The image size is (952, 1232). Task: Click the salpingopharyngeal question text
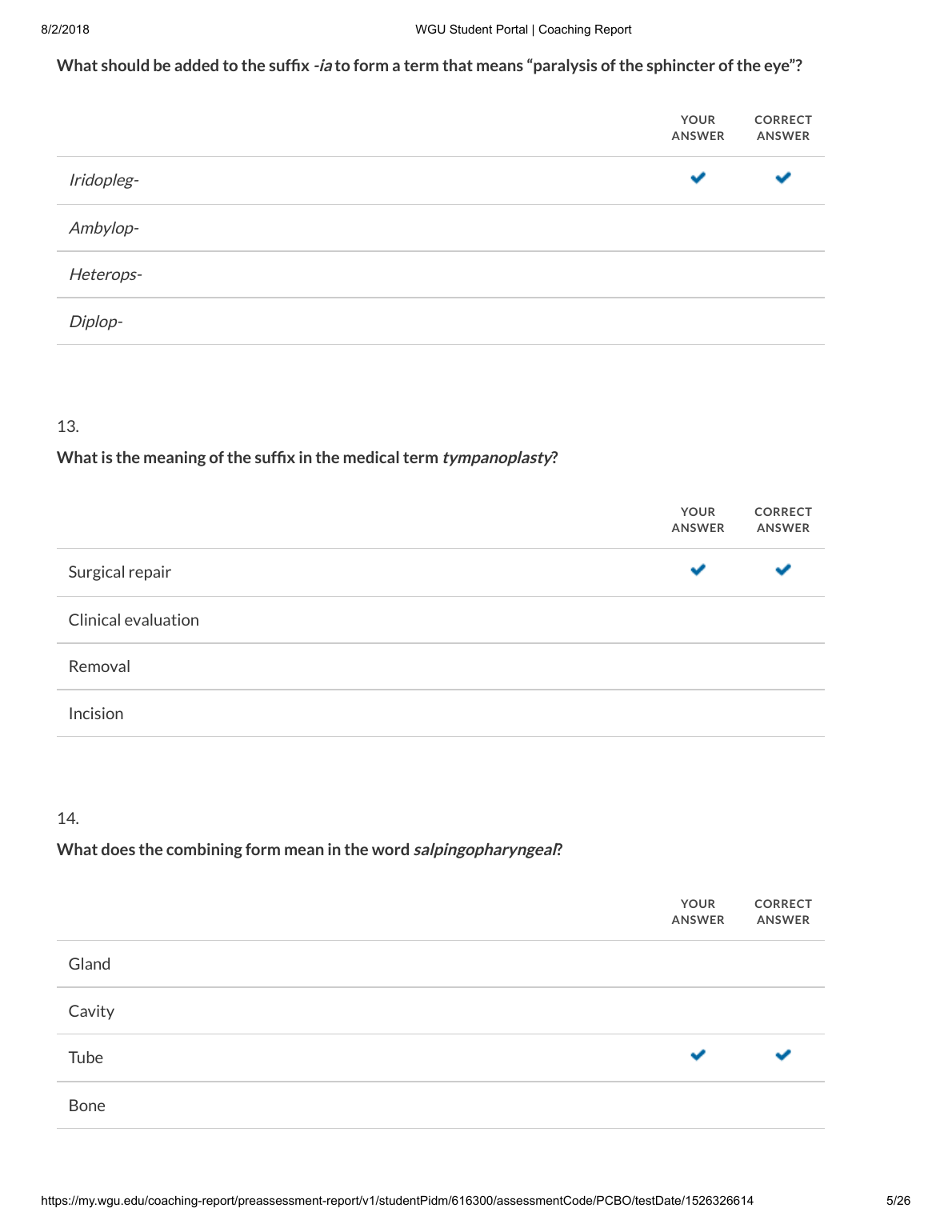(x=310, y=850)
